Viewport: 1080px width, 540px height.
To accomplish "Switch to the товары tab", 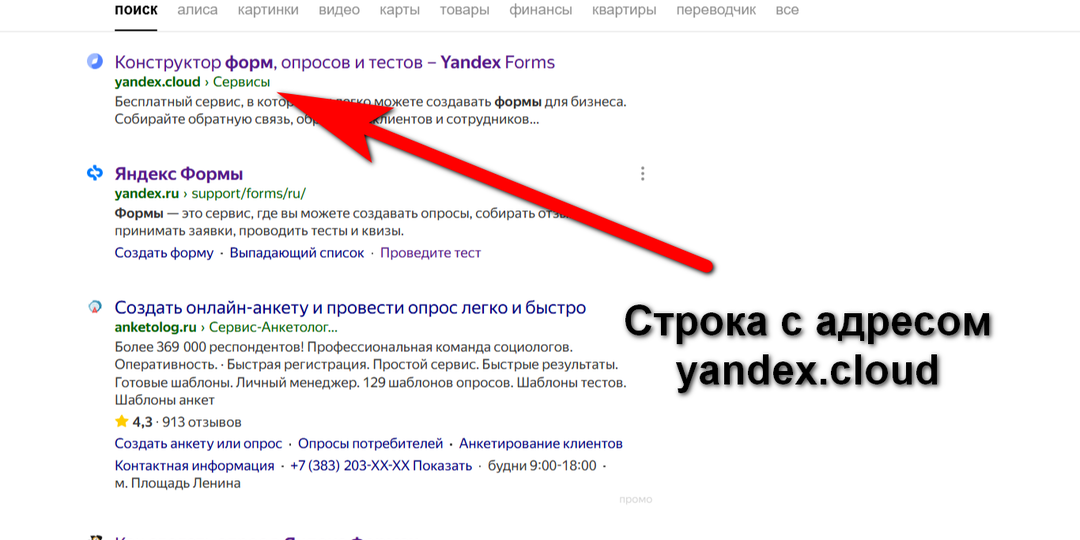I will click(464, 10).
